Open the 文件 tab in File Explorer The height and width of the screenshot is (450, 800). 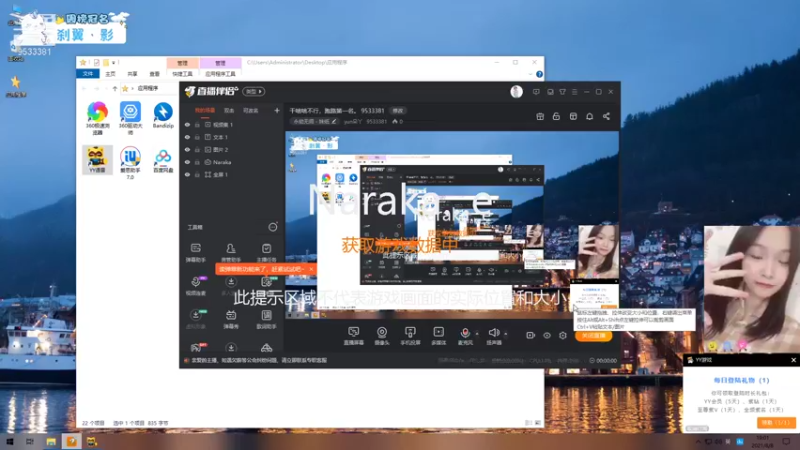coord(88,74)
